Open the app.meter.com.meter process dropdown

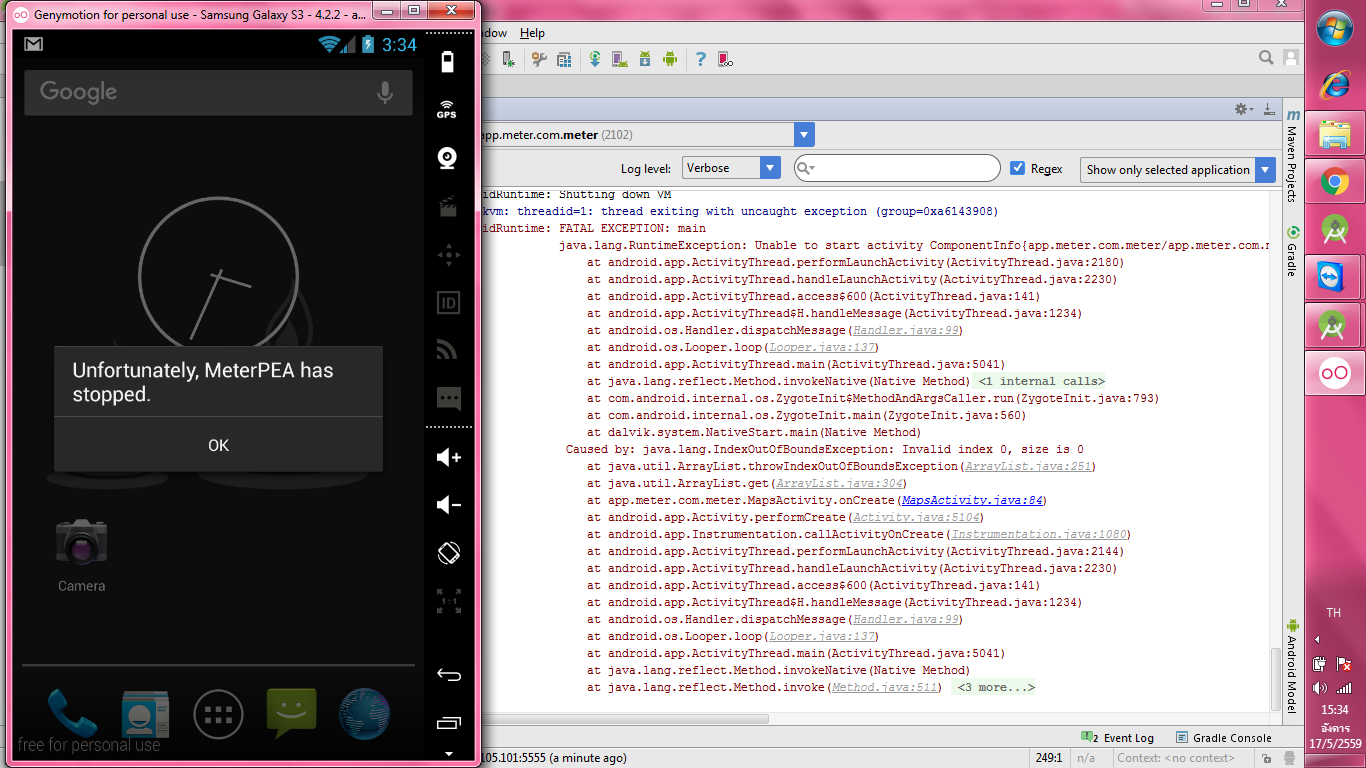pos(804,135)
